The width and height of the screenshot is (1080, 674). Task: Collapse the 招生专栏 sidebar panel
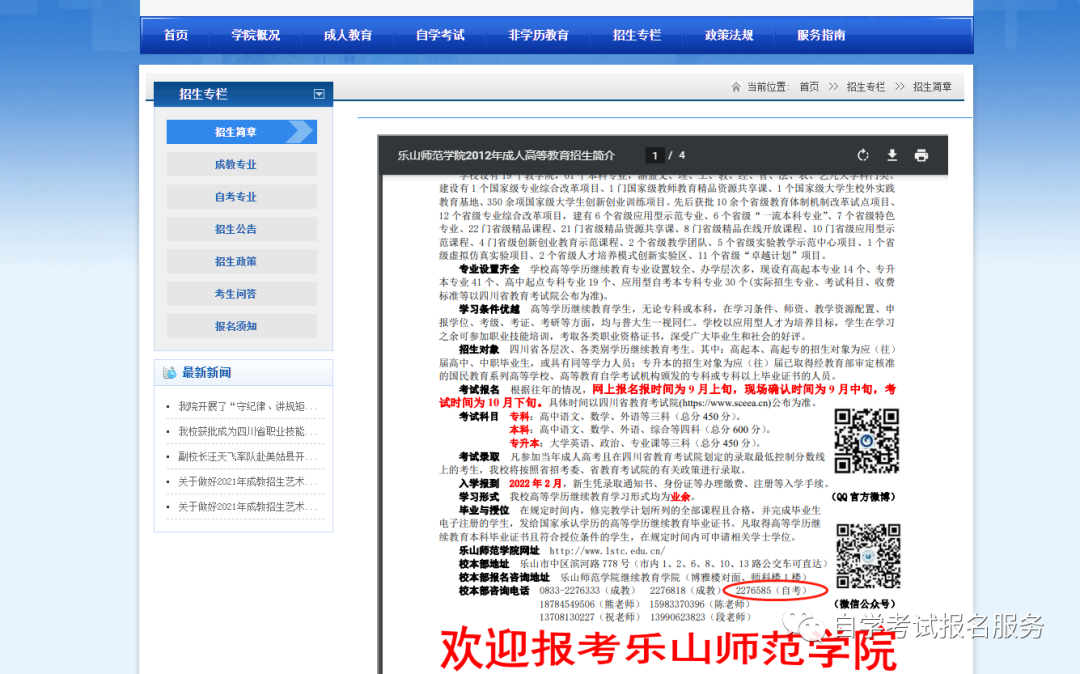(319, 94)
